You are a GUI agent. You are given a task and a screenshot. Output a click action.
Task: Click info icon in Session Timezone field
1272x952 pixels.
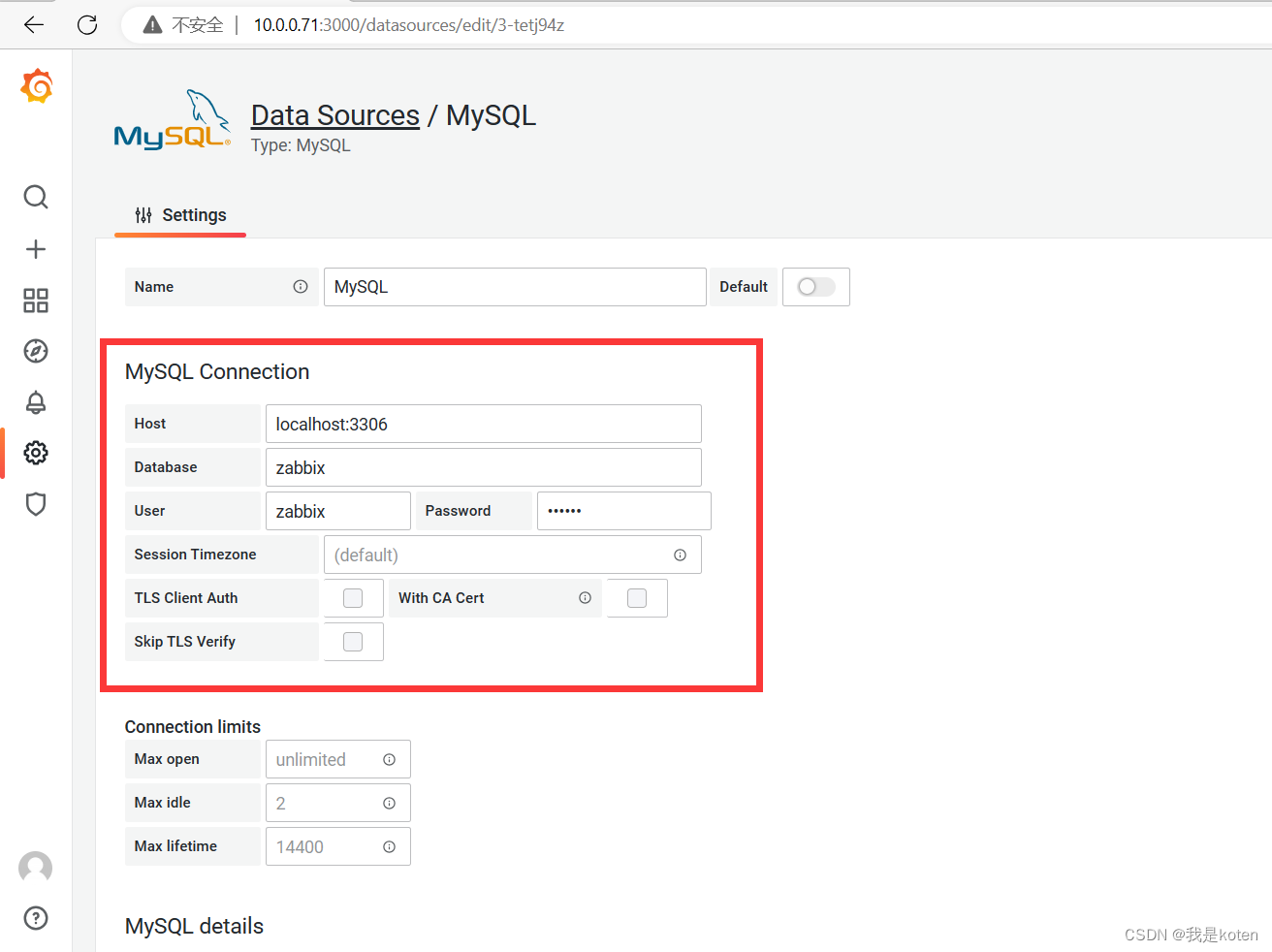(681, 555)
